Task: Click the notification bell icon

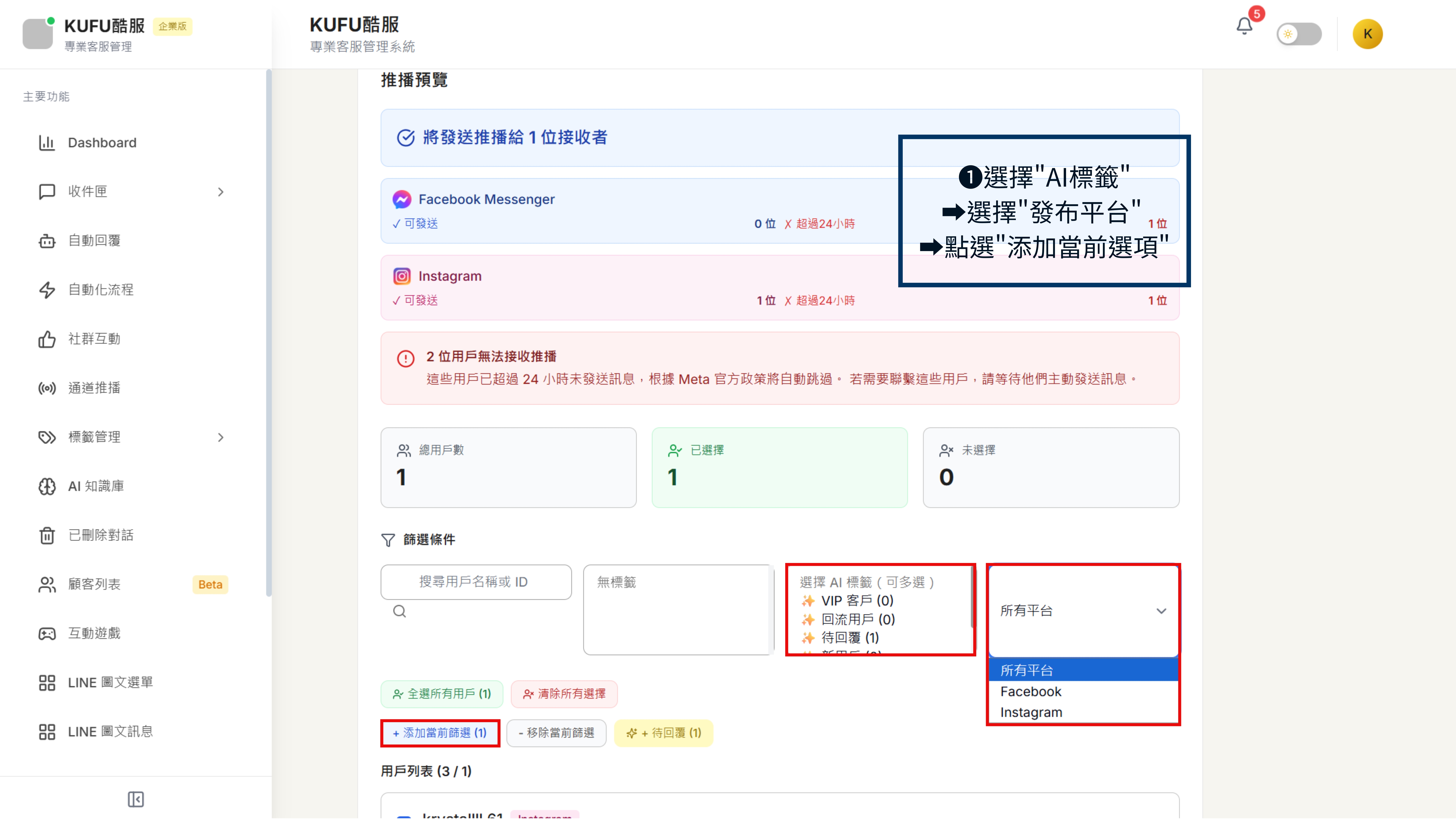Action: click(1244, 26)
